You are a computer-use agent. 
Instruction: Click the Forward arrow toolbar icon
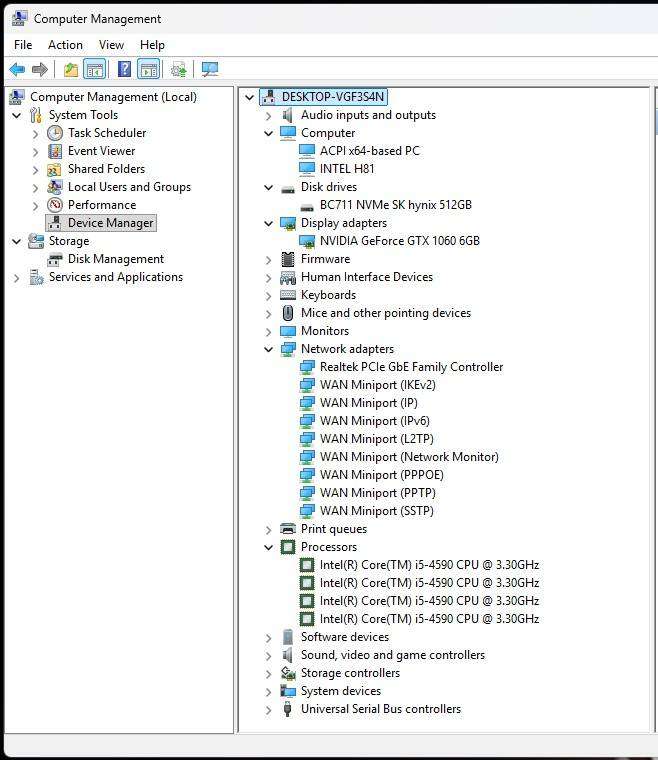[x=40, y=69]
